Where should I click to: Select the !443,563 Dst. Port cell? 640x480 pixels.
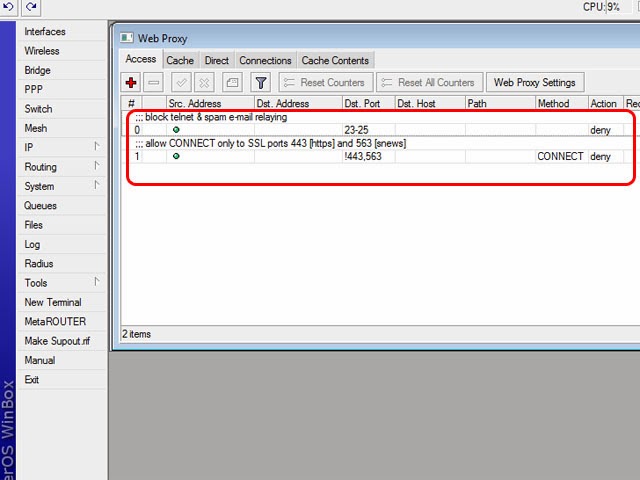point(369,156)
